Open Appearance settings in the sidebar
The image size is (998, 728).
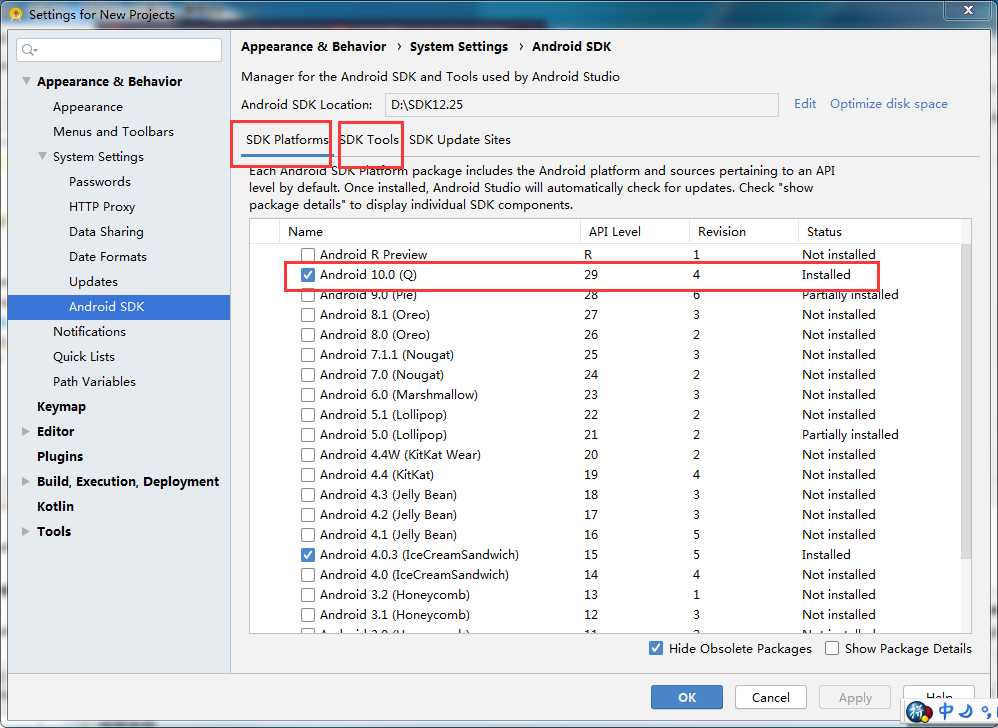88,107
